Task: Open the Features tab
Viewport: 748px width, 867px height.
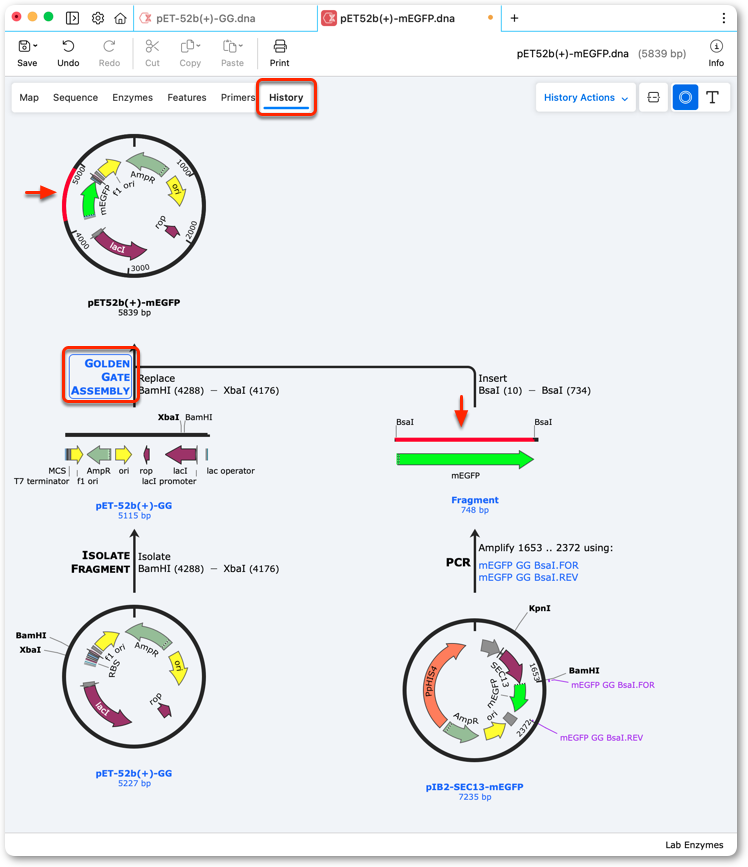Action: click(x=187, y=97)
